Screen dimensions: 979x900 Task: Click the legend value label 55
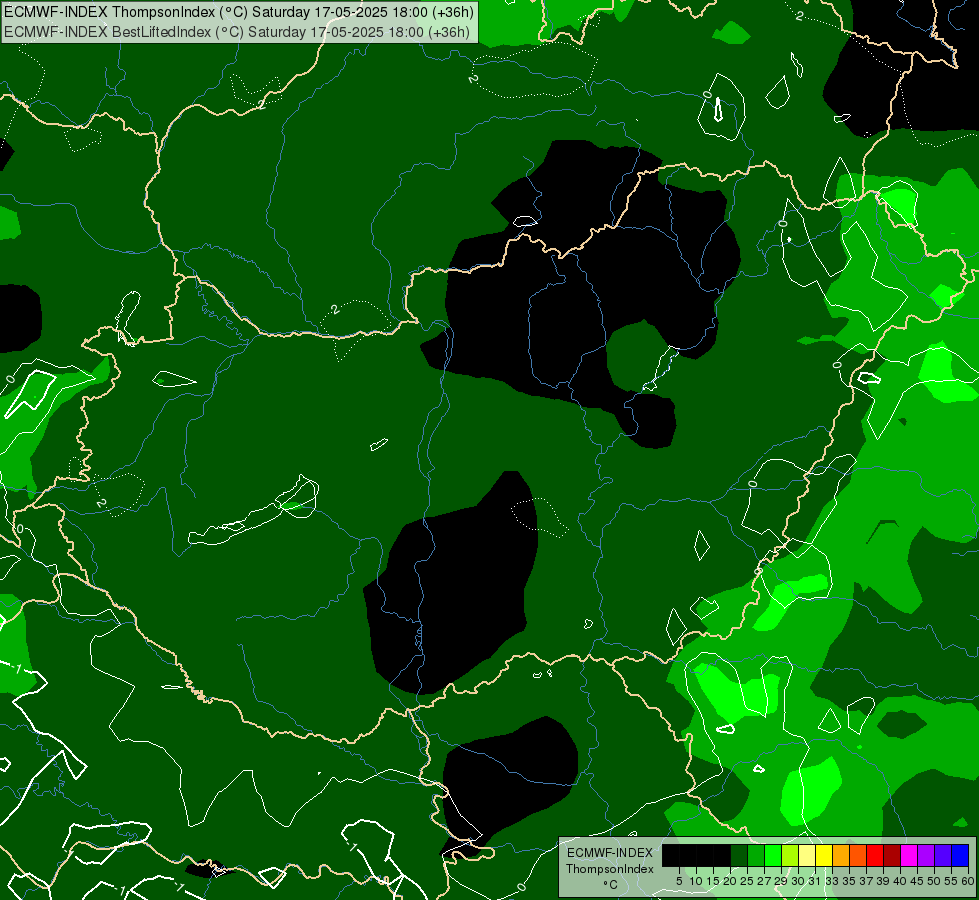(951, 881)
